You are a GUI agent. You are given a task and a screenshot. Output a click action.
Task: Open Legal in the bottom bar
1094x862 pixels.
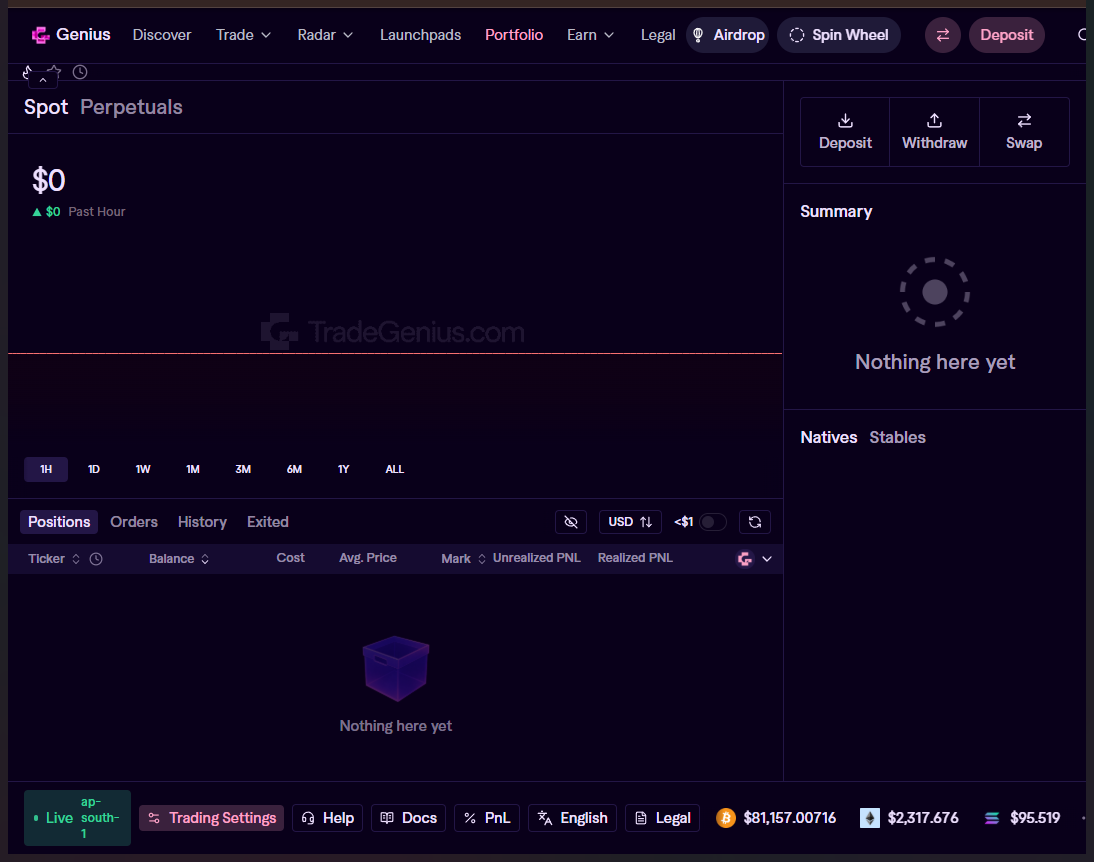tap(663, 818)
